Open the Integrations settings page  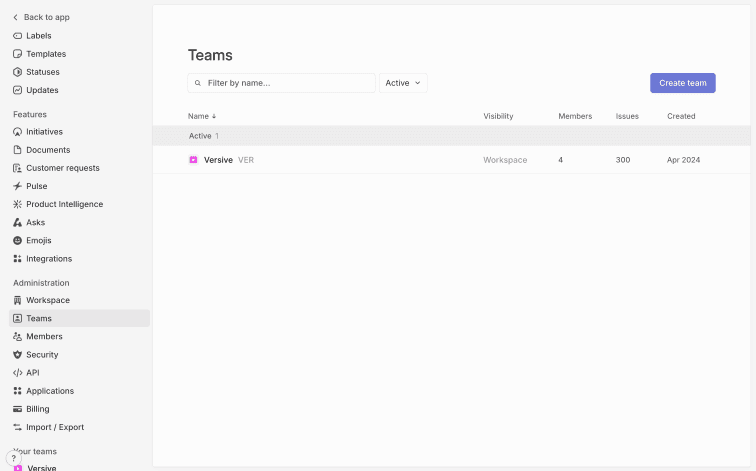tap(49, 259)
